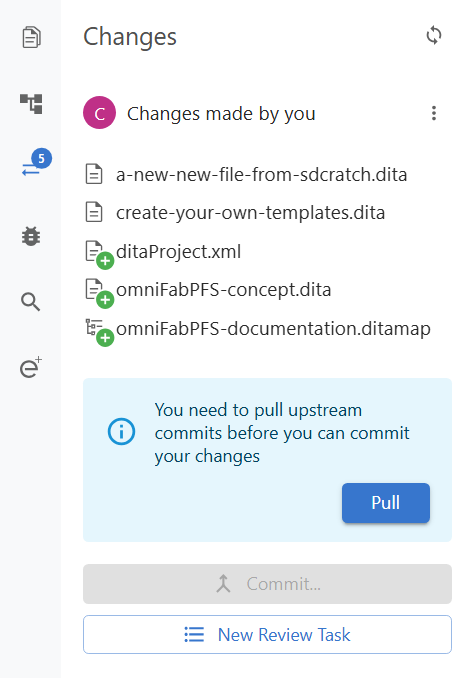
Task: Click the ditamap icon beside omniFabPFS-documentation
Action: tap(99, 332)
